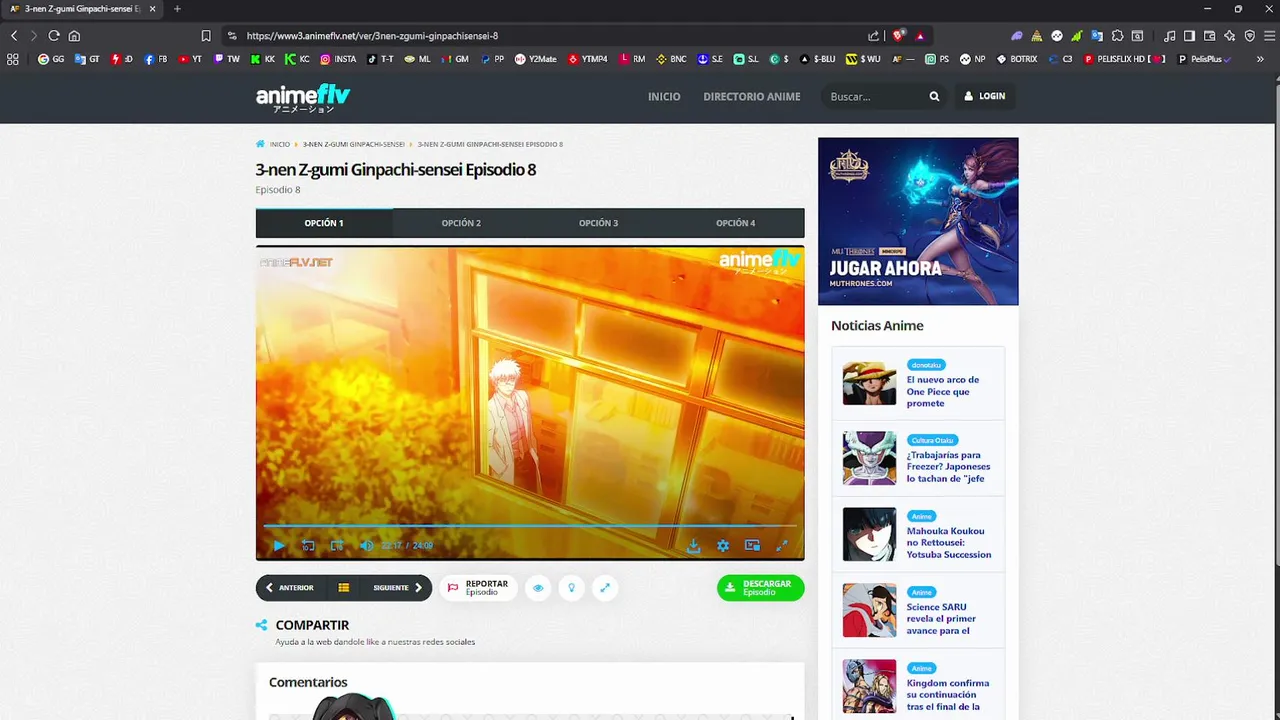The width and height of the screenshot is (1280, 720).
Task: Rewind the video ten seconds
Action: [x=308, y=546]
